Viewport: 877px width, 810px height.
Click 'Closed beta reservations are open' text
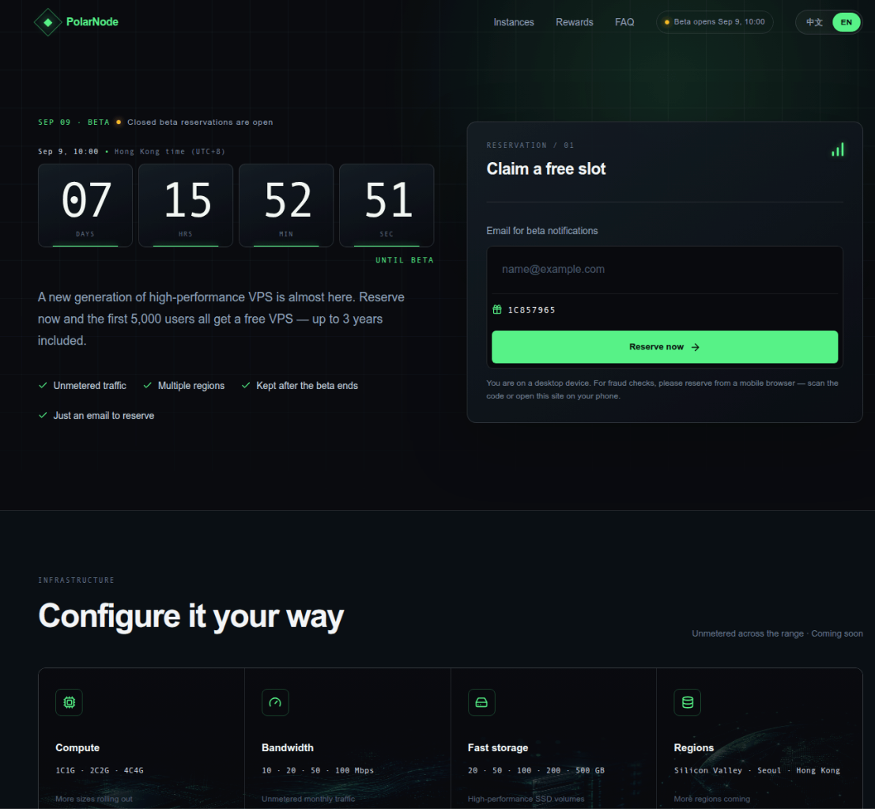point(200,122)
